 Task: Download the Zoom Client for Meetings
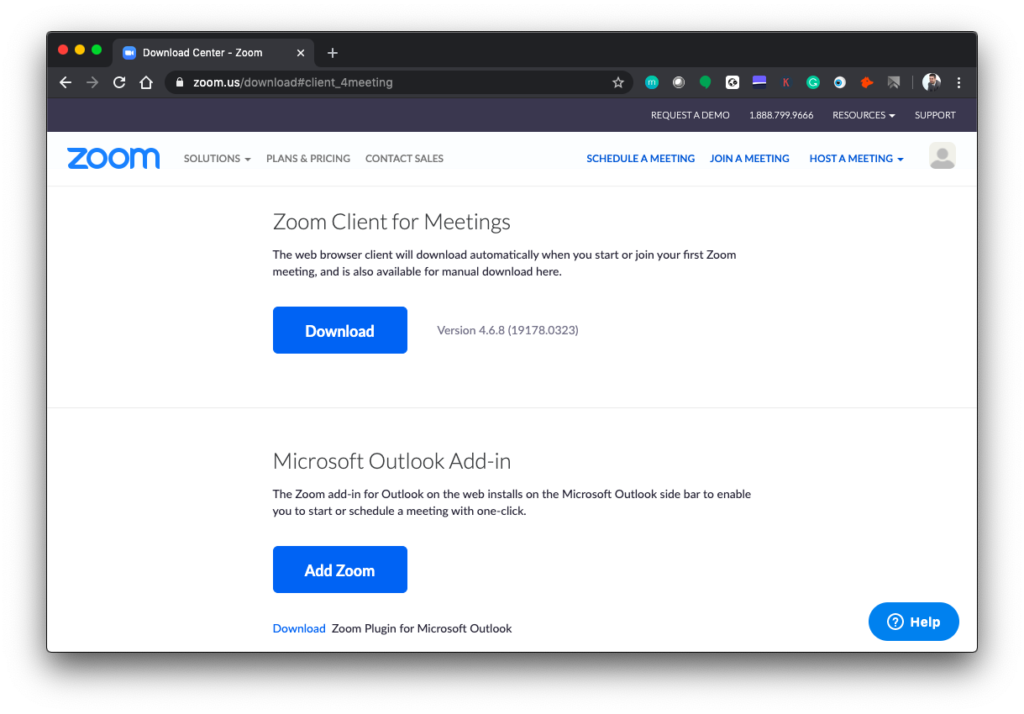pos(340,331)
